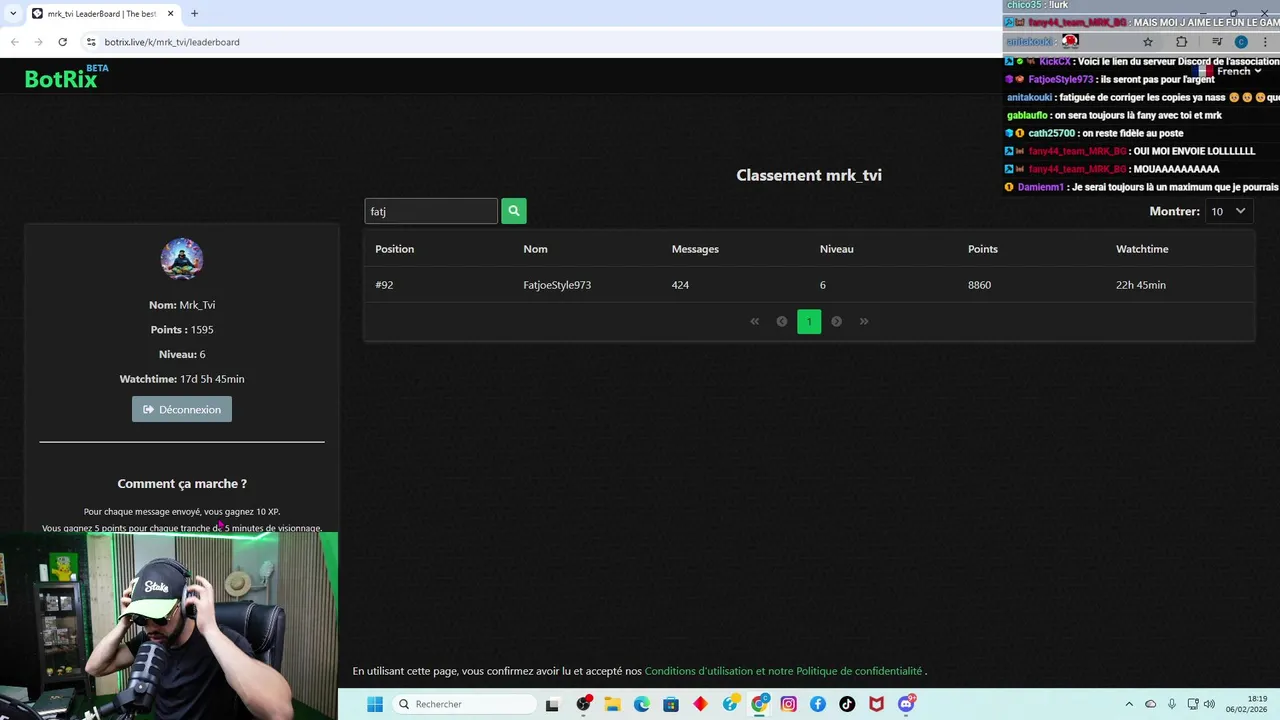This screenshot has height=720, width=1280.
Task: Select the 8860 points cell
Action: coord(979,285)
